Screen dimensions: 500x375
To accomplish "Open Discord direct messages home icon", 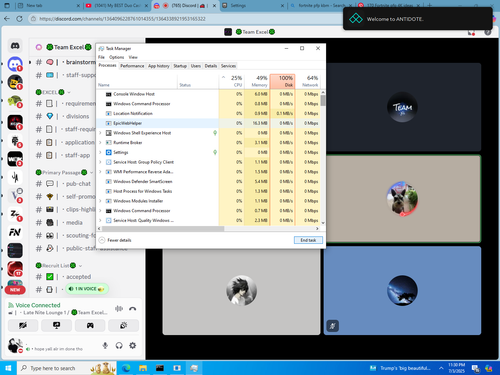I will (15, 46).
